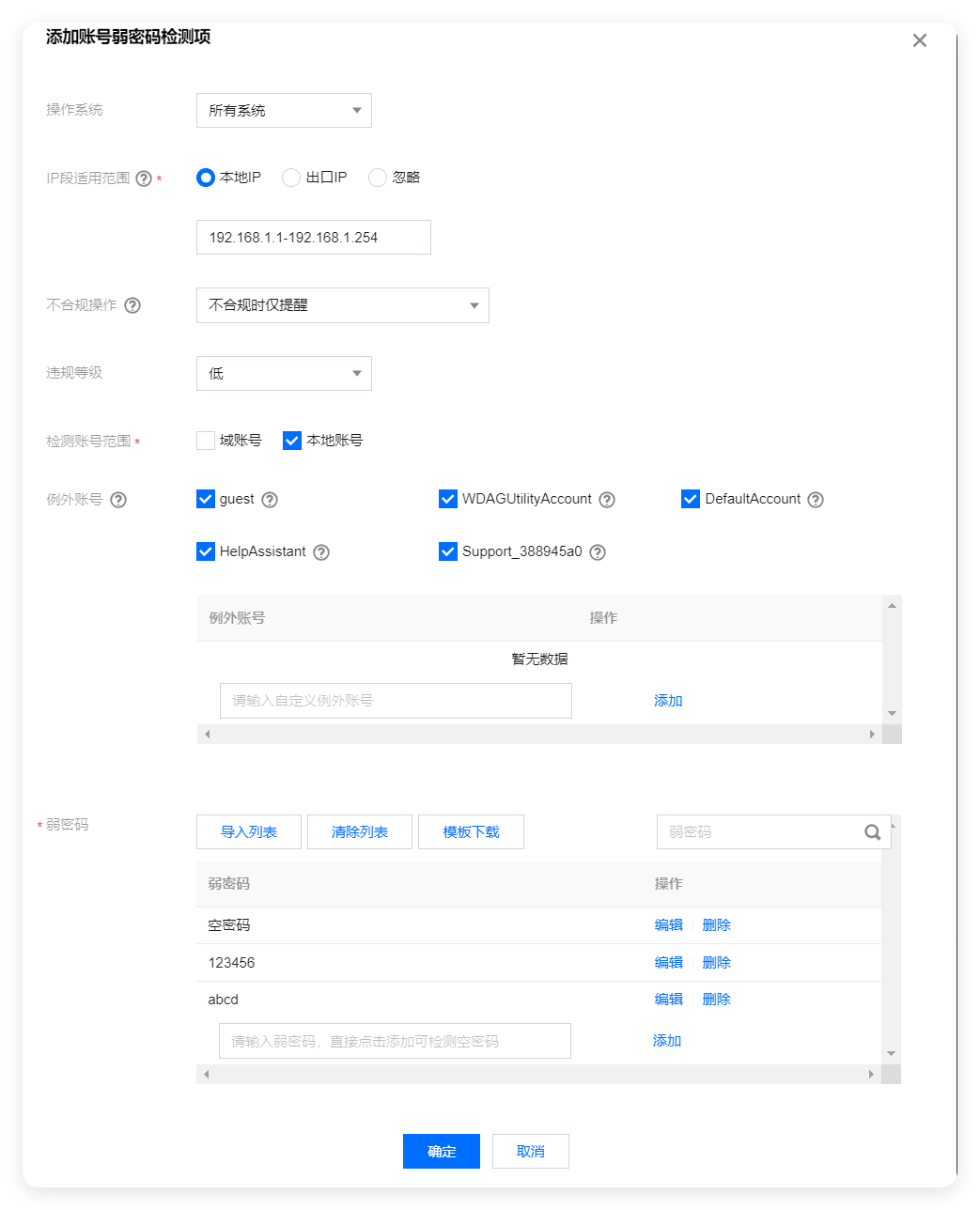
Task: Click help icon beside HelpAssistant
Action: tap(321, 552)
